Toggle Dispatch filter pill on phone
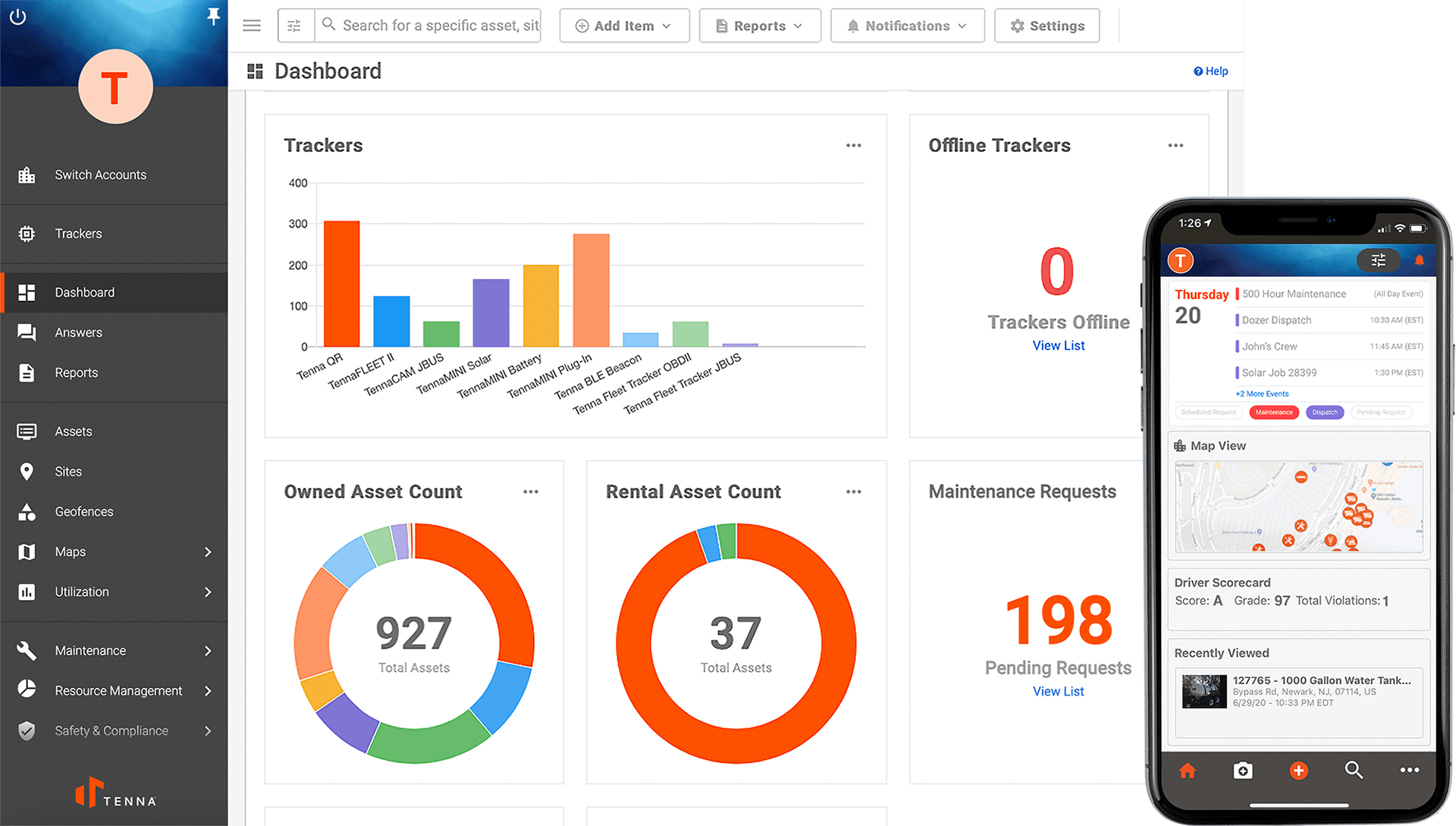Image resolution: width=1456 pixels, height=826 pixels. click(x=1325, y=413)
